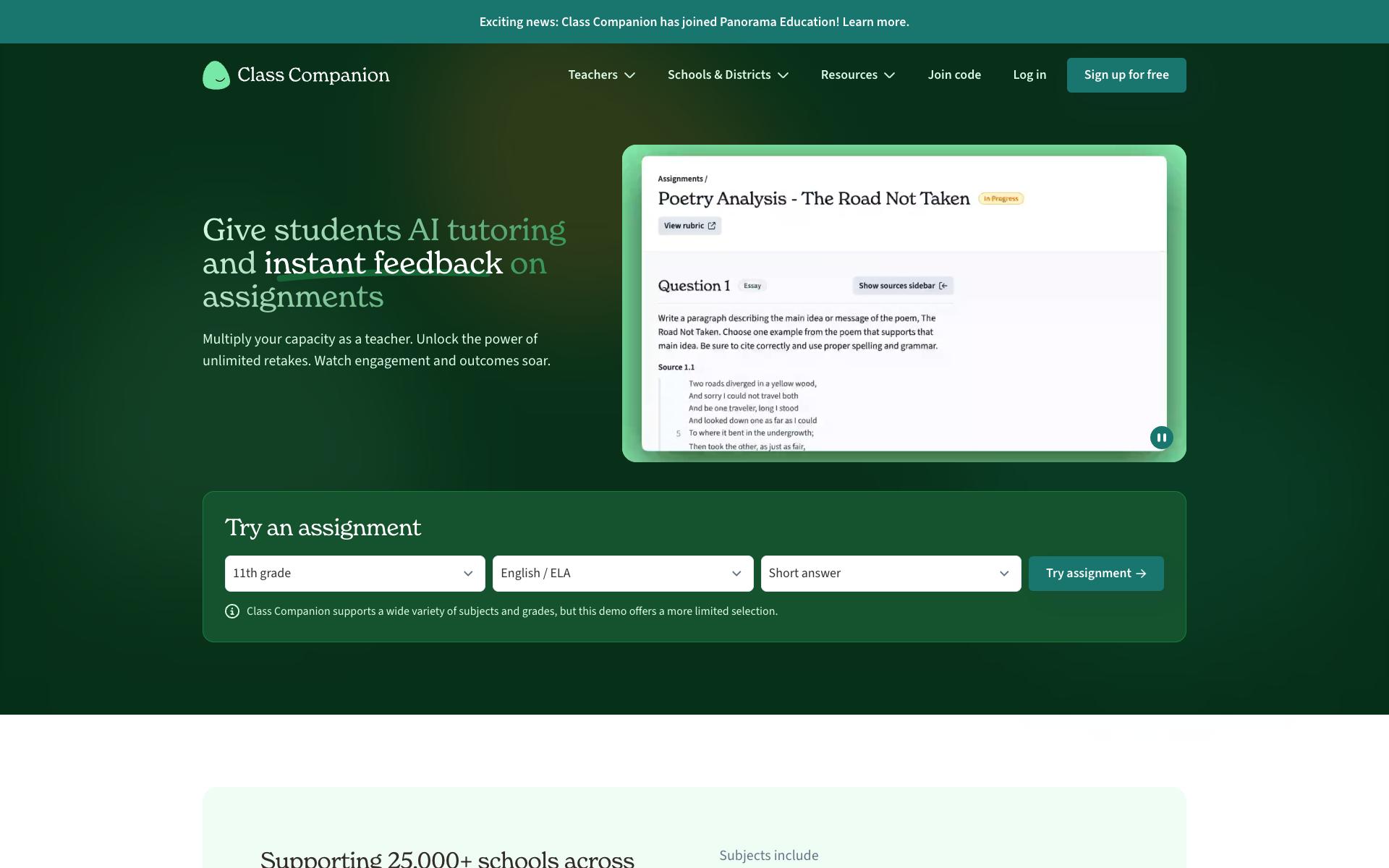Open the Resources menu
1389x868 pixels.
858,75
